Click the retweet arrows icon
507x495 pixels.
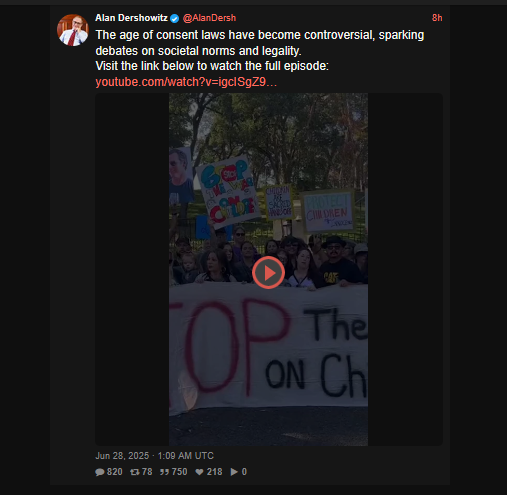(x=135, y=472)
